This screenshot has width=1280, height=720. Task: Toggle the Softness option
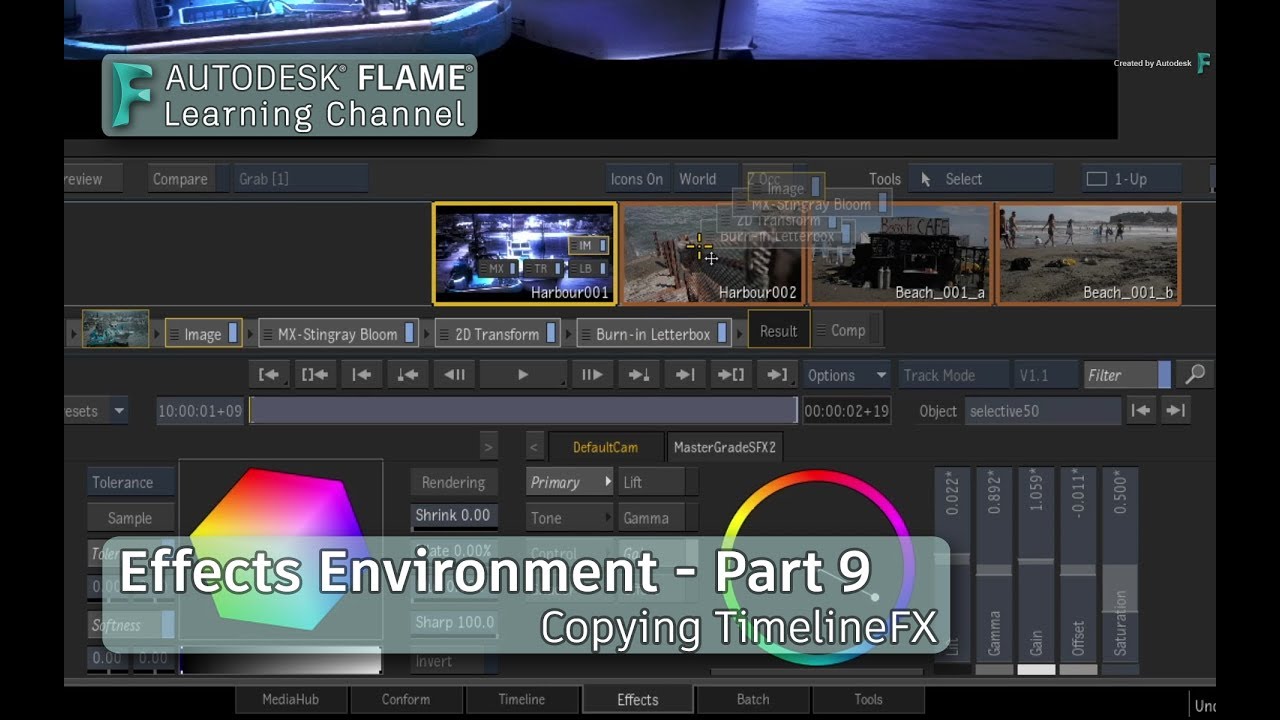click(x=131, y=625)
